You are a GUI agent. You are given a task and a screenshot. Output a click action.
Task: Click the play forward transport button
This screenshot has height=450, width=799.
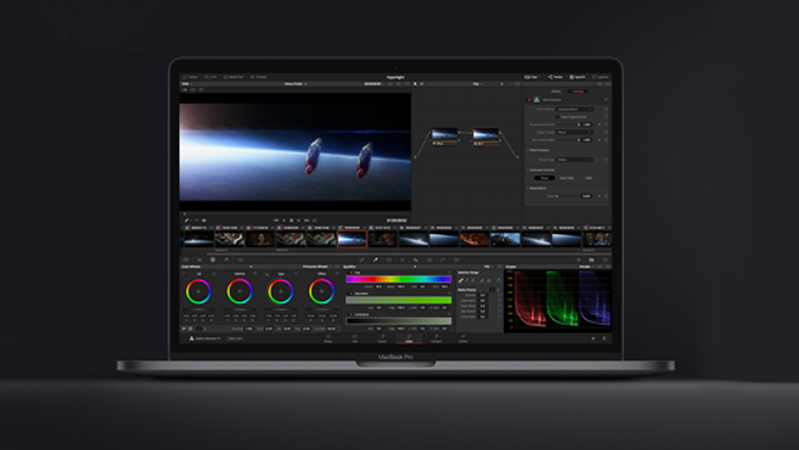coord(299,221)
